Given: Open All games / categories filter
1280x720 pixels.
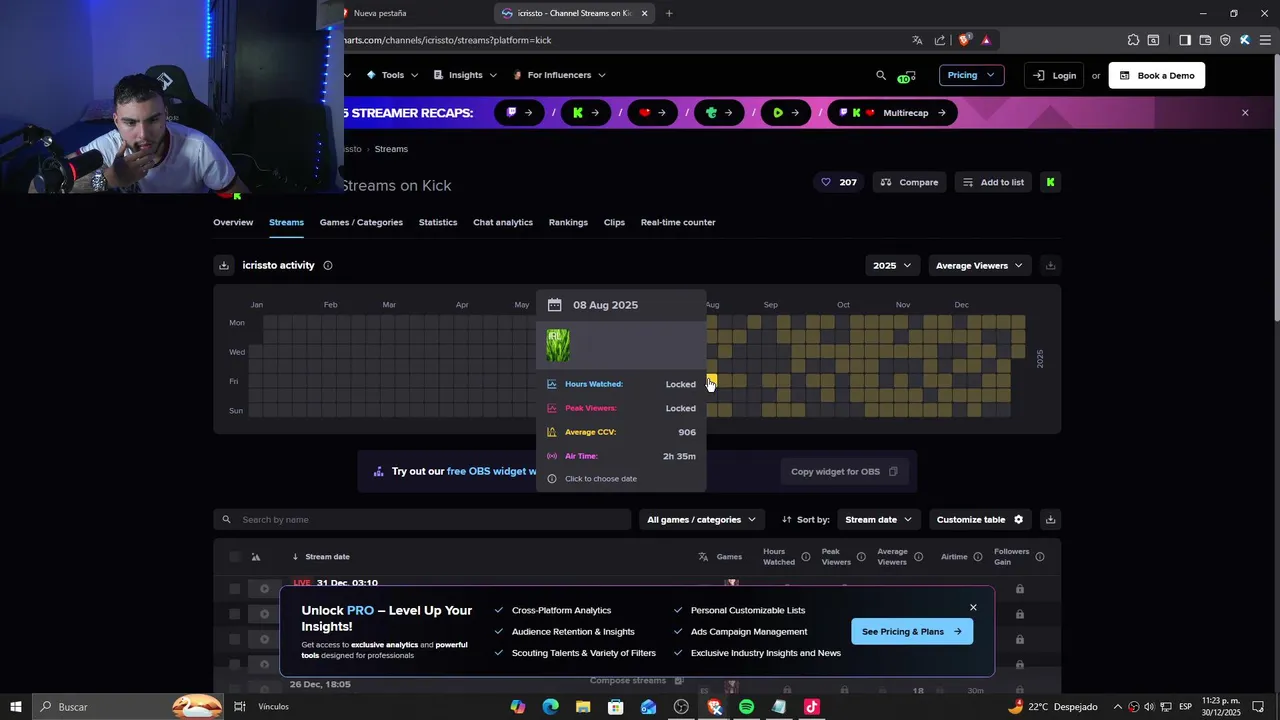Looking at the screenshot, I should (x=701, y=519).
